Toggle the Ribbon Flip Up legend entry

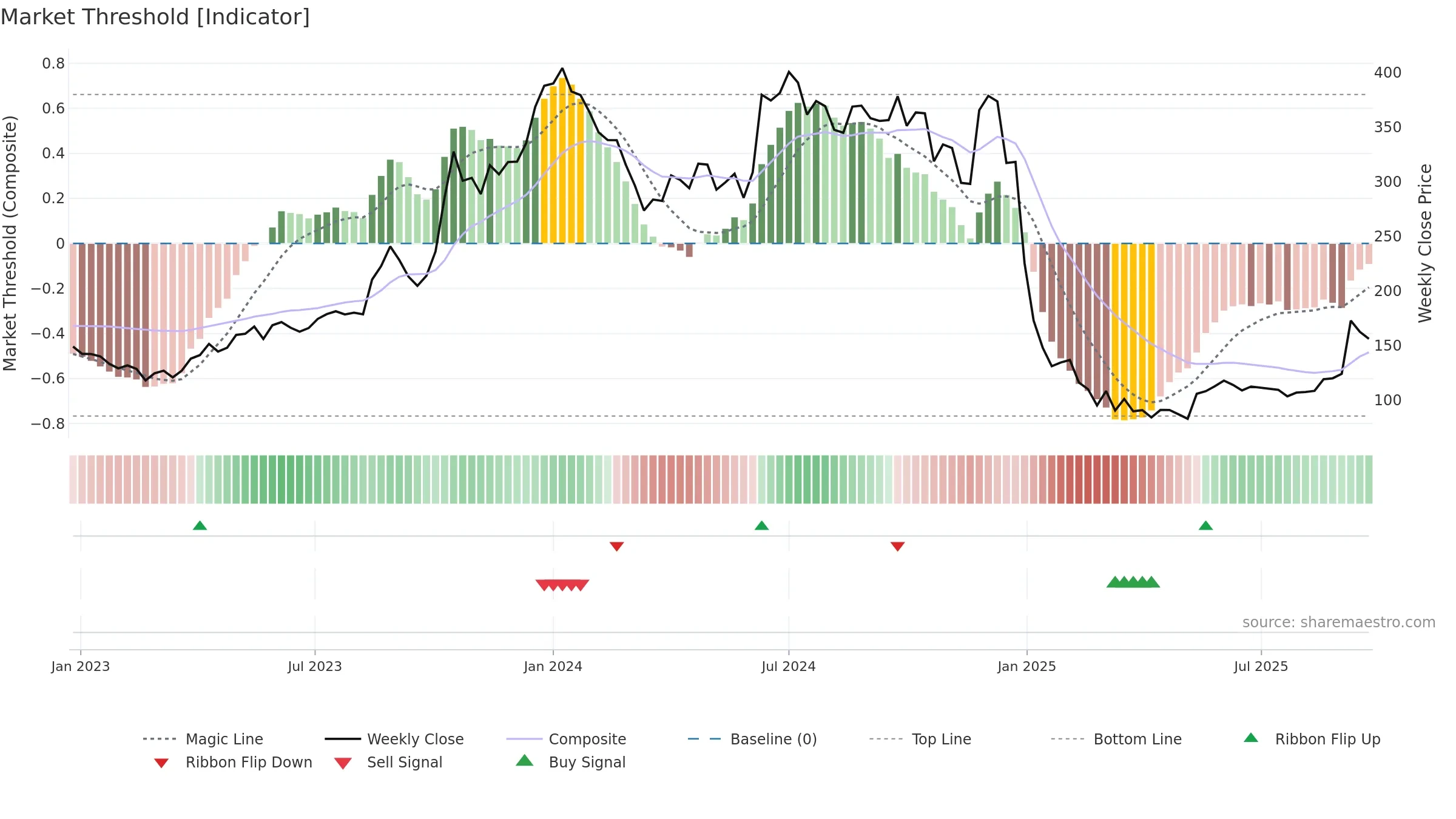pyautogui.click(x=1312, y=739)
